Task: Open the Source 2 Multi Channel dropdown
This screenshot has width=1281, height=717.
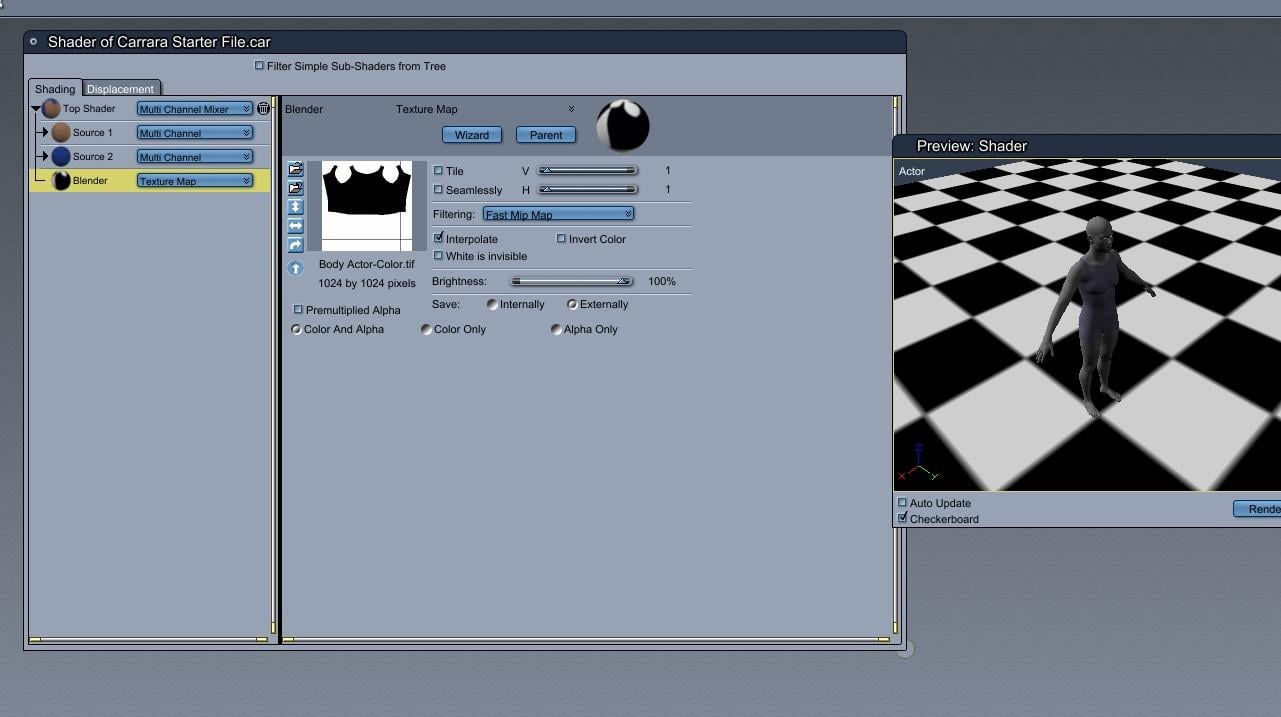Action: [x=194, y=157]
